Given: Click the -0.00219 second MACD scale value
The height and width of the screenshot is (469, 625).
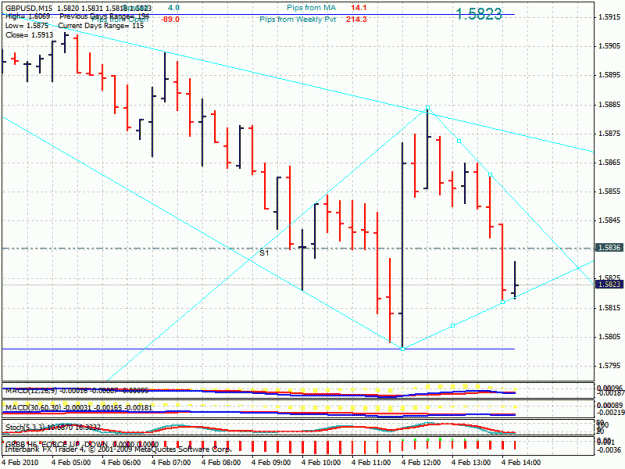Looking at the screenshot, I should (x=610, y=413).
